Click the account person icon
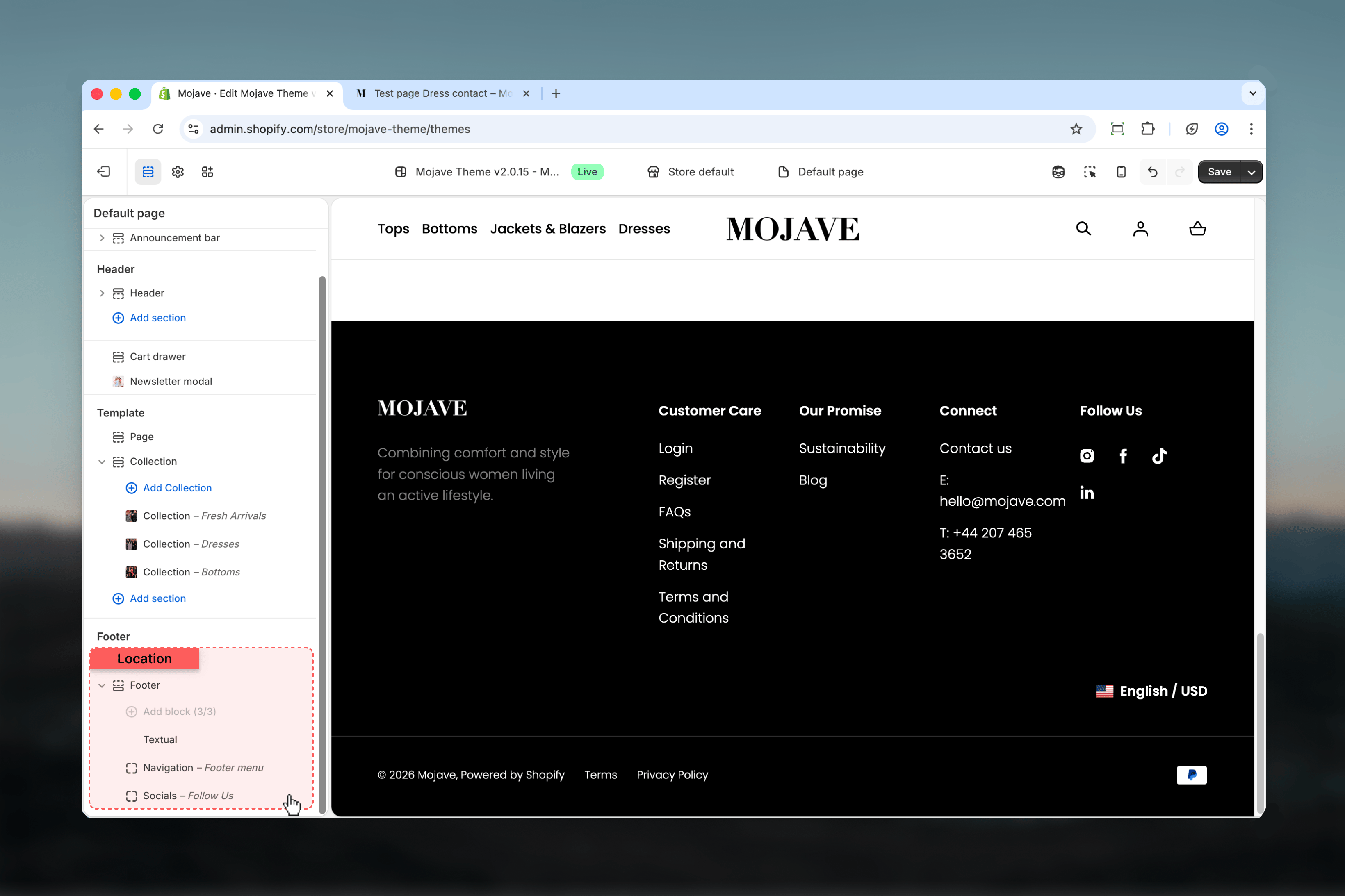1345x896 pixels. [1140, 229]
